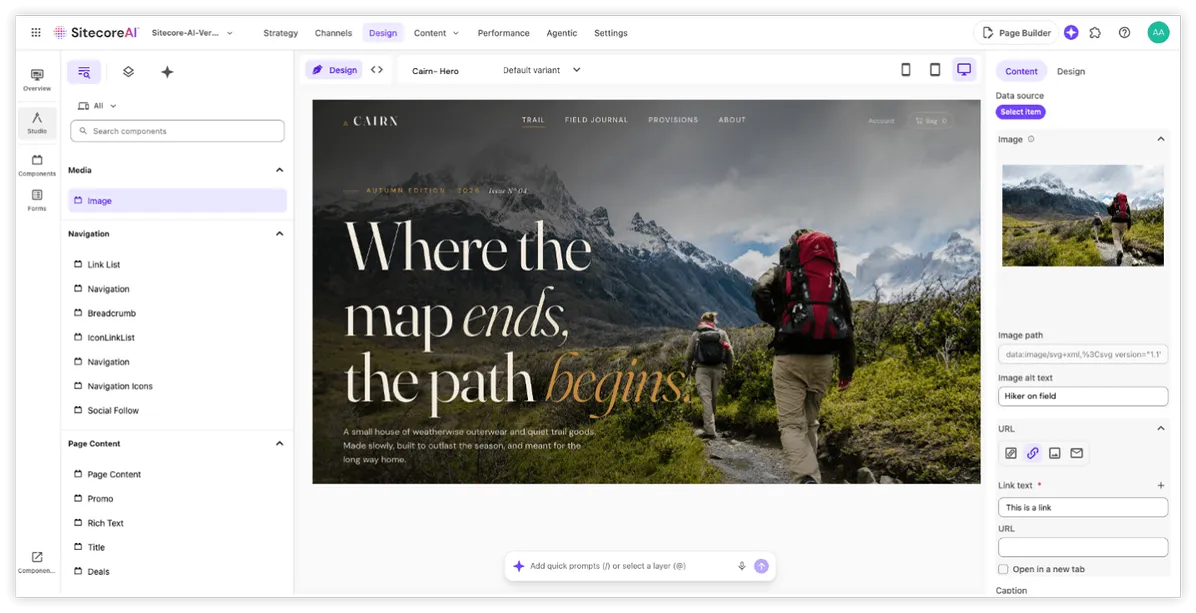Open the Default variant dropdown

click(542, 69)
